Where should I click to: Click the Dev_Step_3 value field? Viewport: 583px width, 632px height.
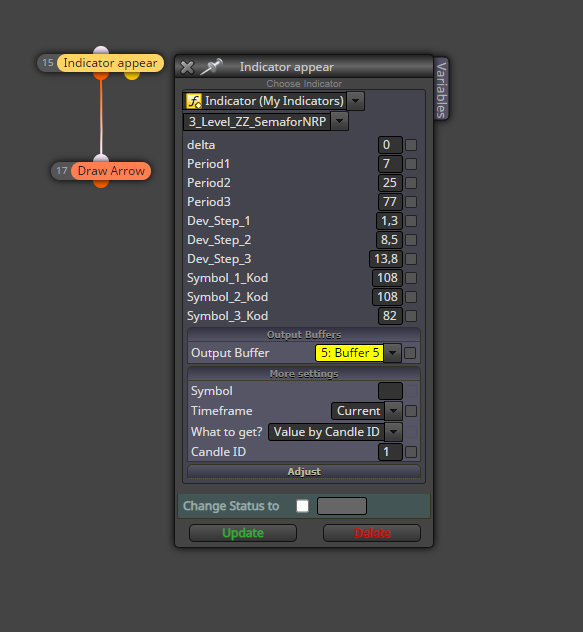coord(386,259)
